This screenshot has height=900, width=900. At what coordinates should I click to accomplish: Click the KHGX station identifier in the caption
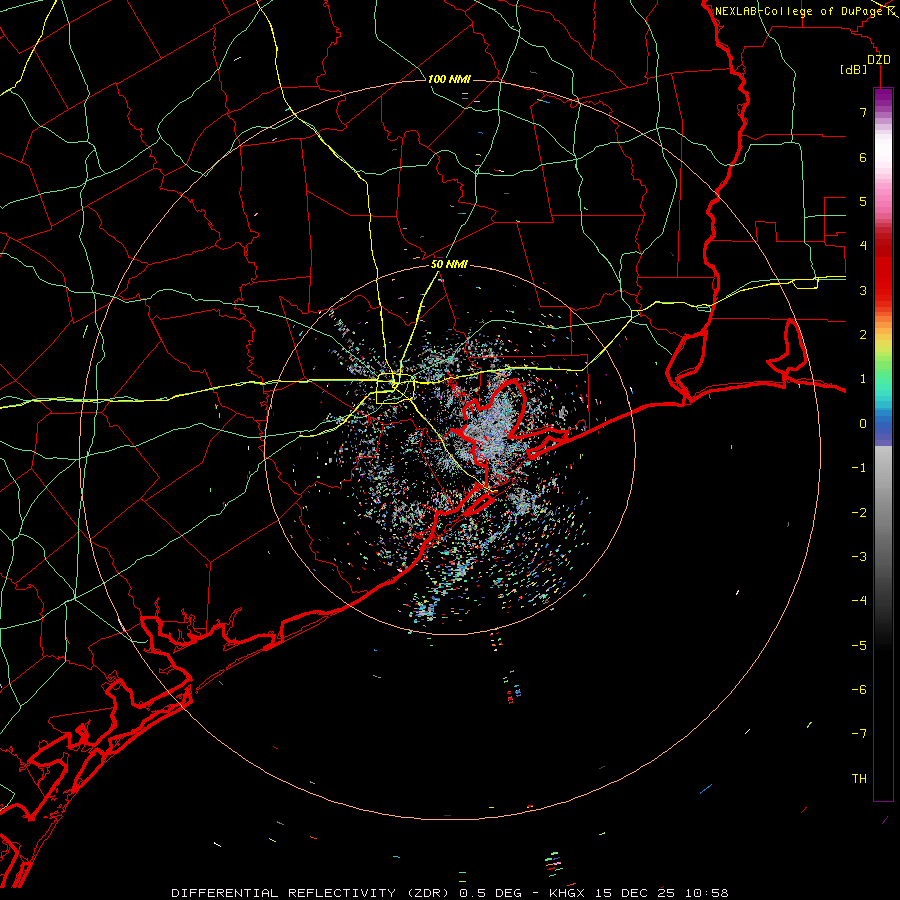click(x=567, y=893)
